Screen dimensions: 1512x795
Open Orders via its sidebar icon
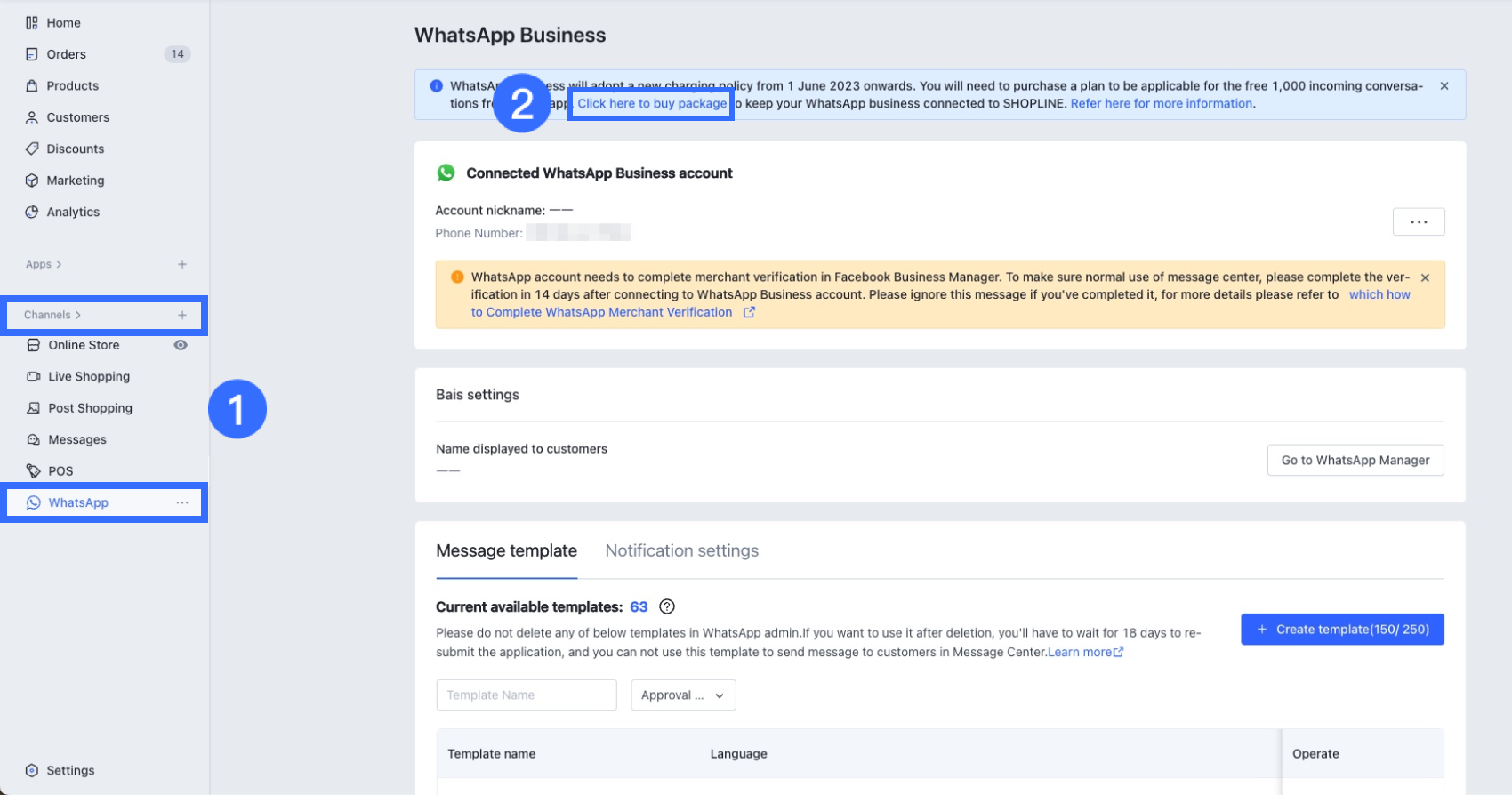pos(32,54)
